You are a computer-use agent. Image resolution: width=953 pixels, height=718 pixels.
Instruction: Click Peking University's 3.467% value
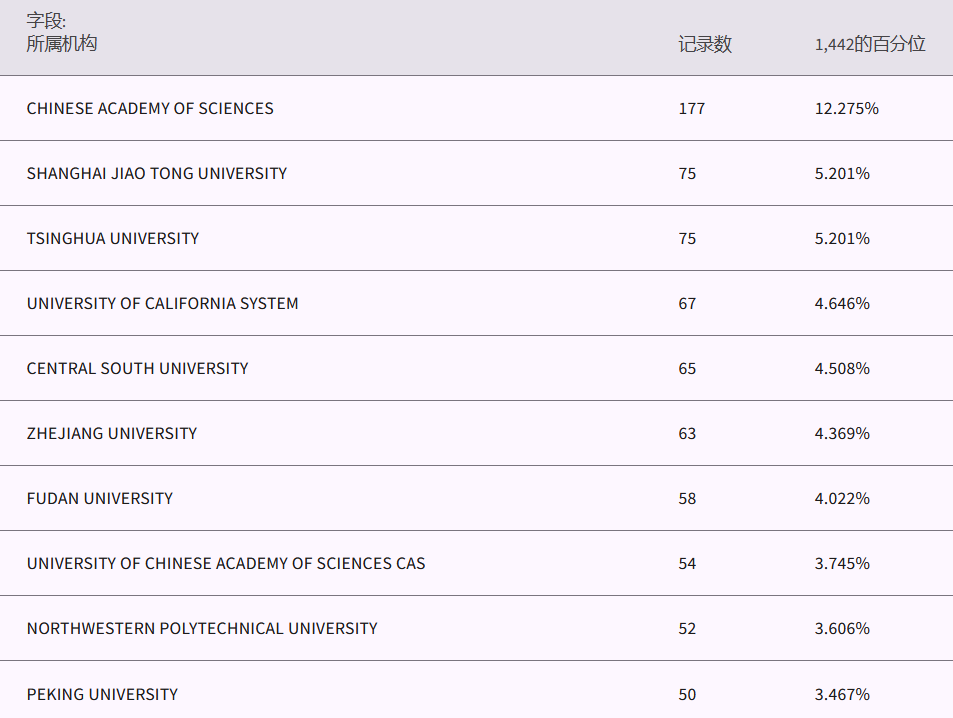pyautogui.click(x=842, y=694)
